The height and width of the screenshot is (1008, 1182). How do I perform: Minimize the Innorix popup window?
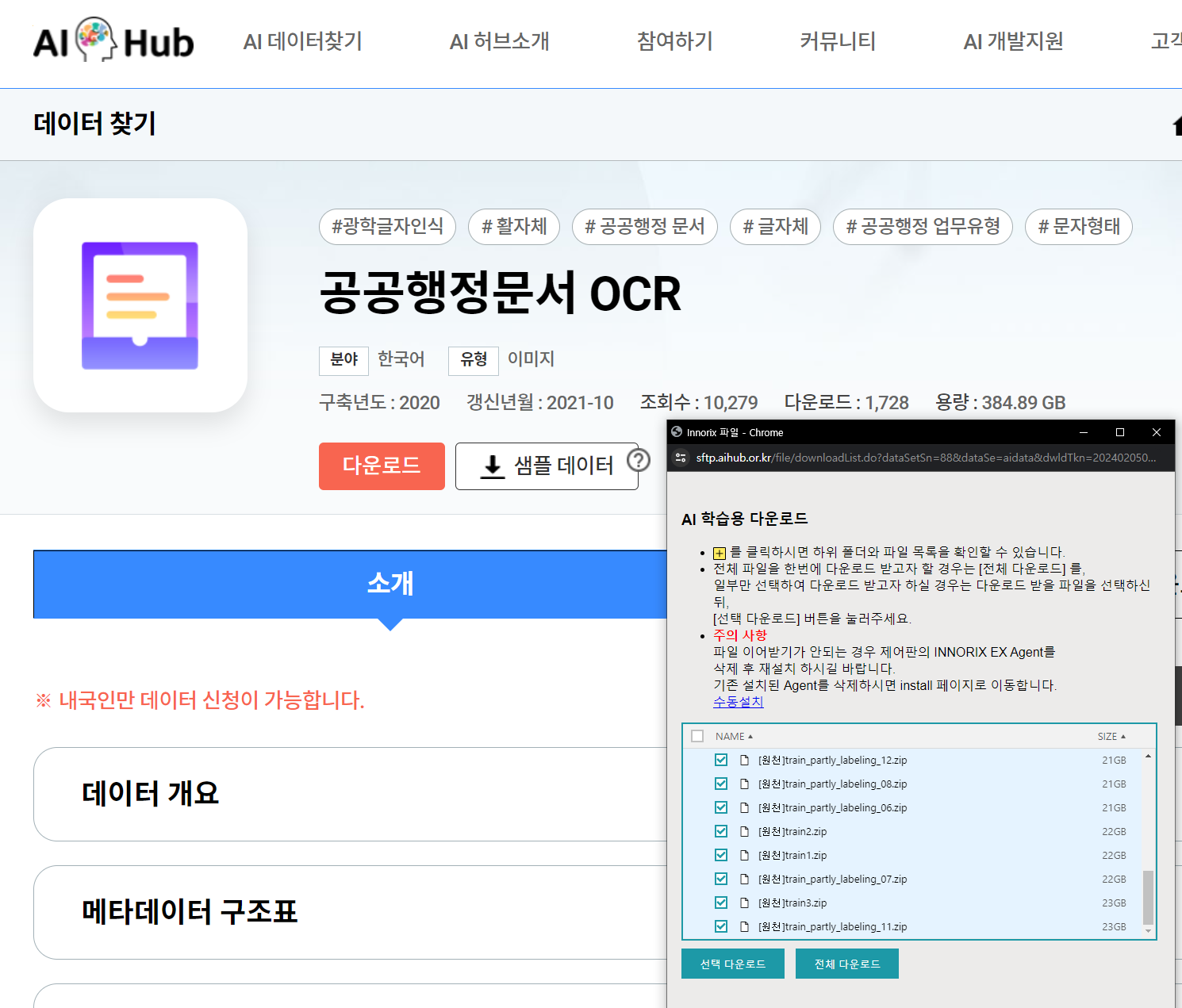click(1084, 432)
